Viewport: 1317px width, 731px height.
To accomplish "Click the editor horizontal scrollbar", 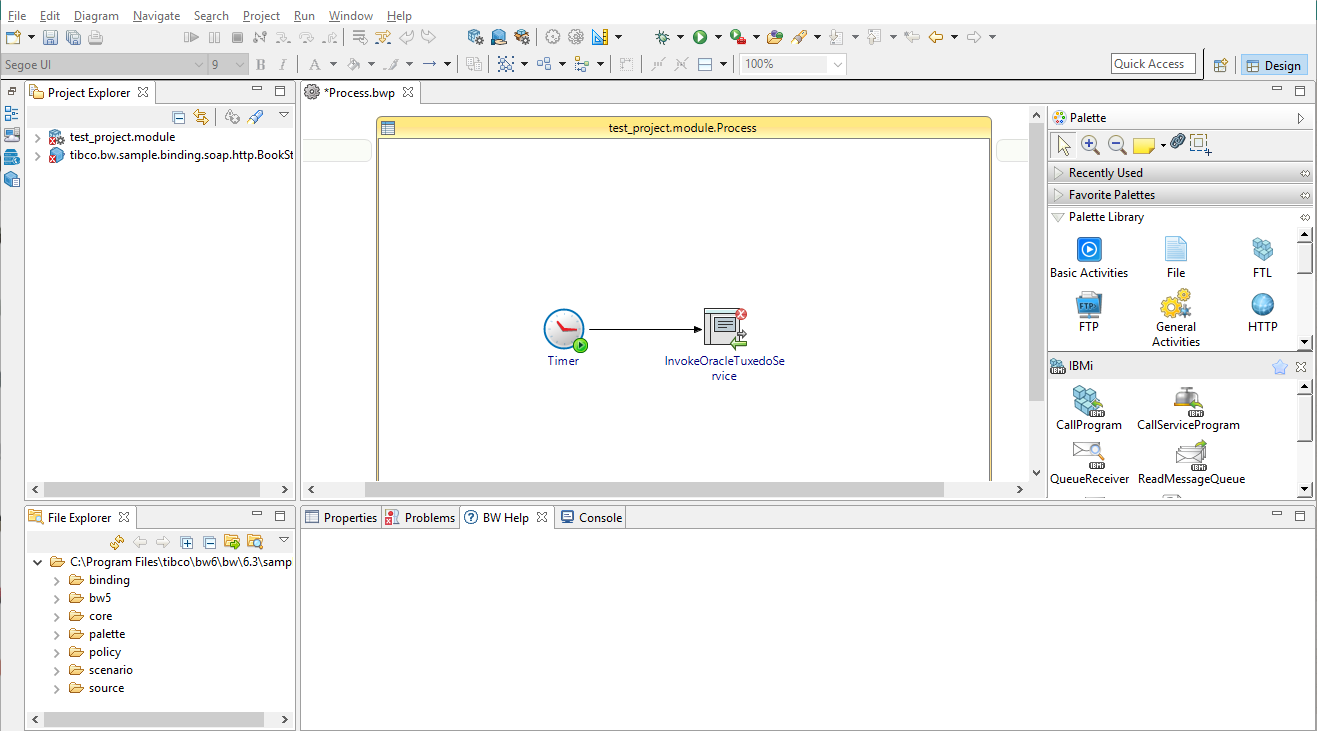I will click(x=654, y=490).
